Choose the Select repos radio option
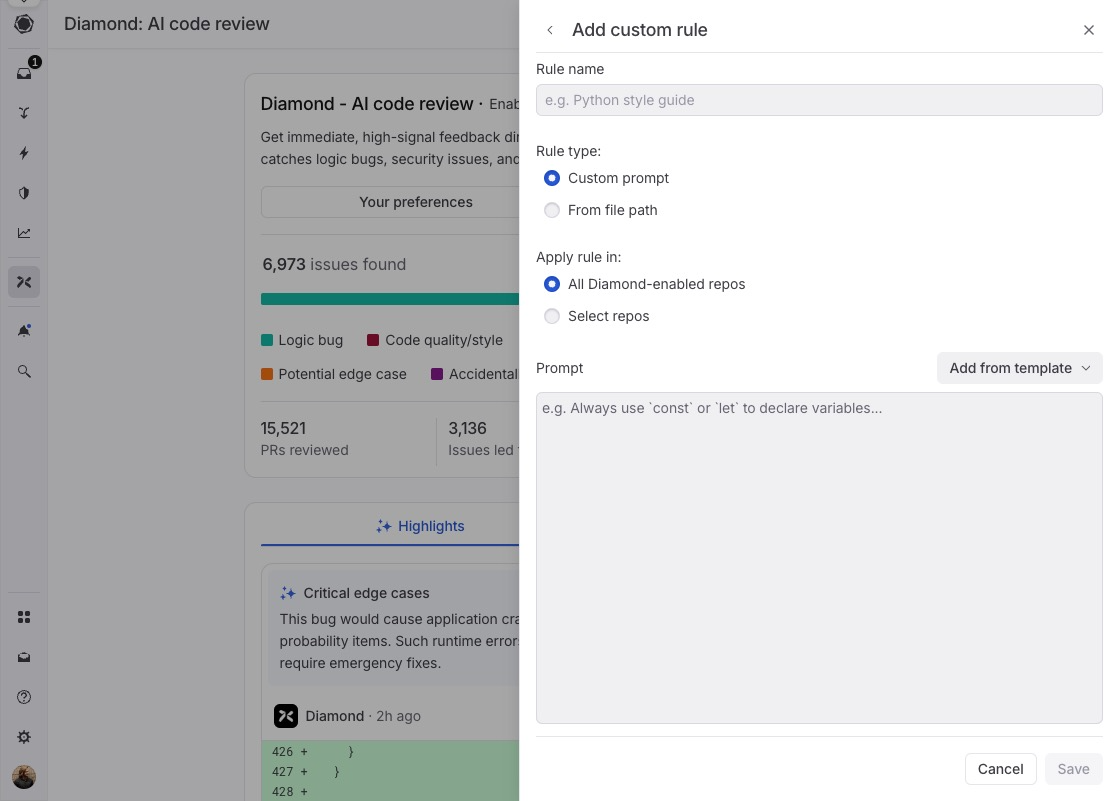This screenshot has width=1119, height=801. click(x=552, y=316)
